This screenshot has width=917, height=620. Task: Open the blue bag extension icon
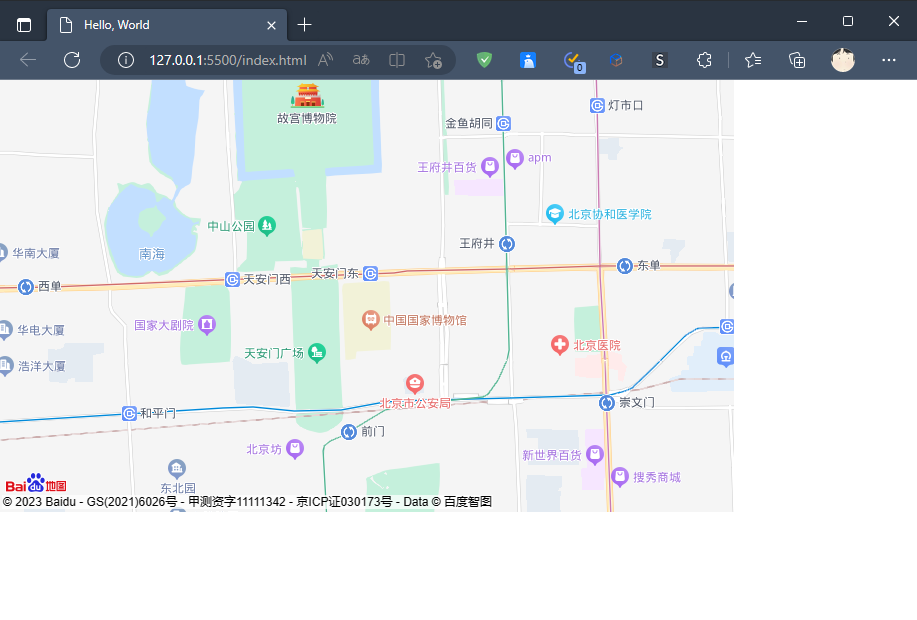[x=528, y=60]
